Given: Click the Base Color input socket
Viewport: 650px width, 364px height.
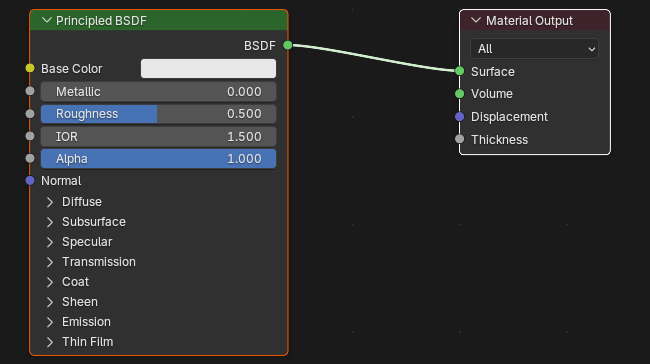Looking at the screenshot, I should [x=30, y=68].
